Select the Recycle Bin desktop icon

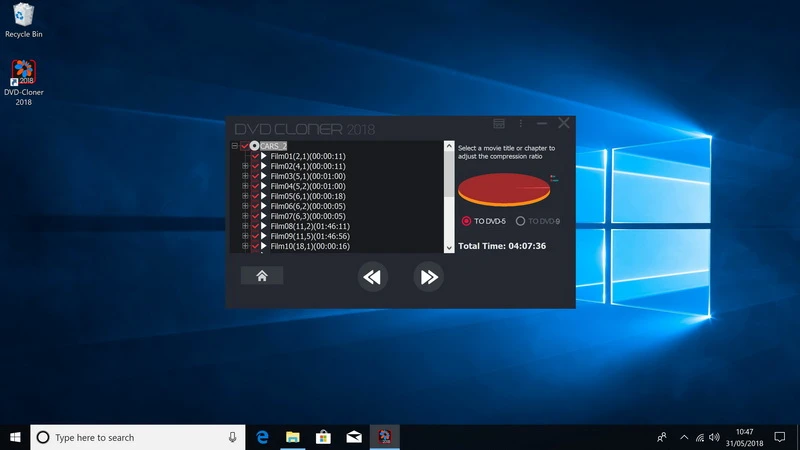23,20
